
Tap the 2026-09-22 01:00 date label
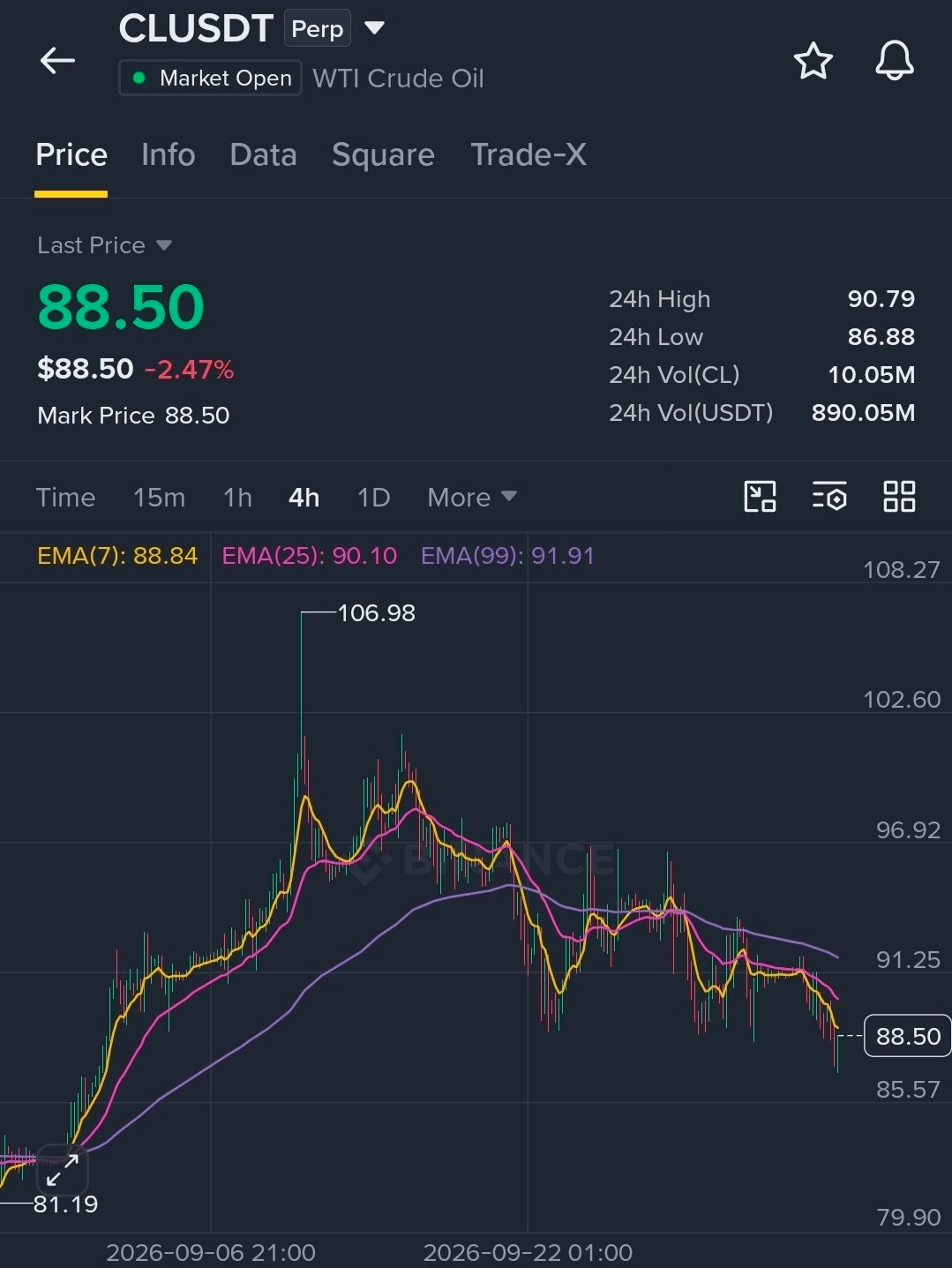(528, 1253)
